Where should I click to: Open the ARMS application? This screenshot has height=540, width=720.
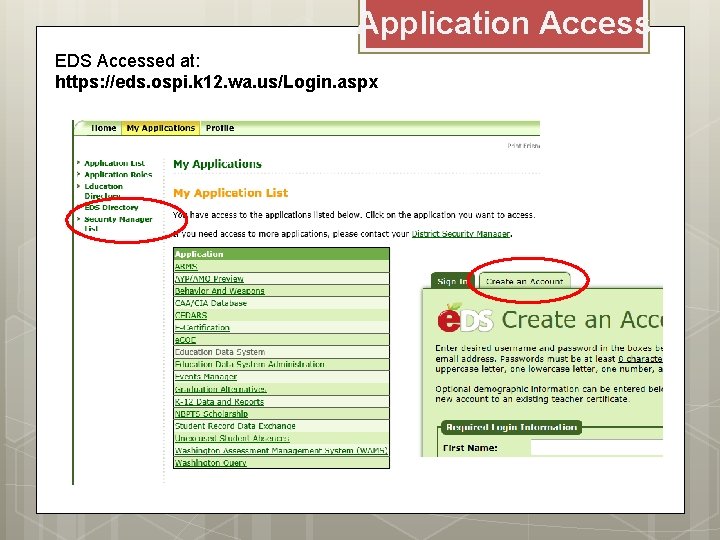186,266
